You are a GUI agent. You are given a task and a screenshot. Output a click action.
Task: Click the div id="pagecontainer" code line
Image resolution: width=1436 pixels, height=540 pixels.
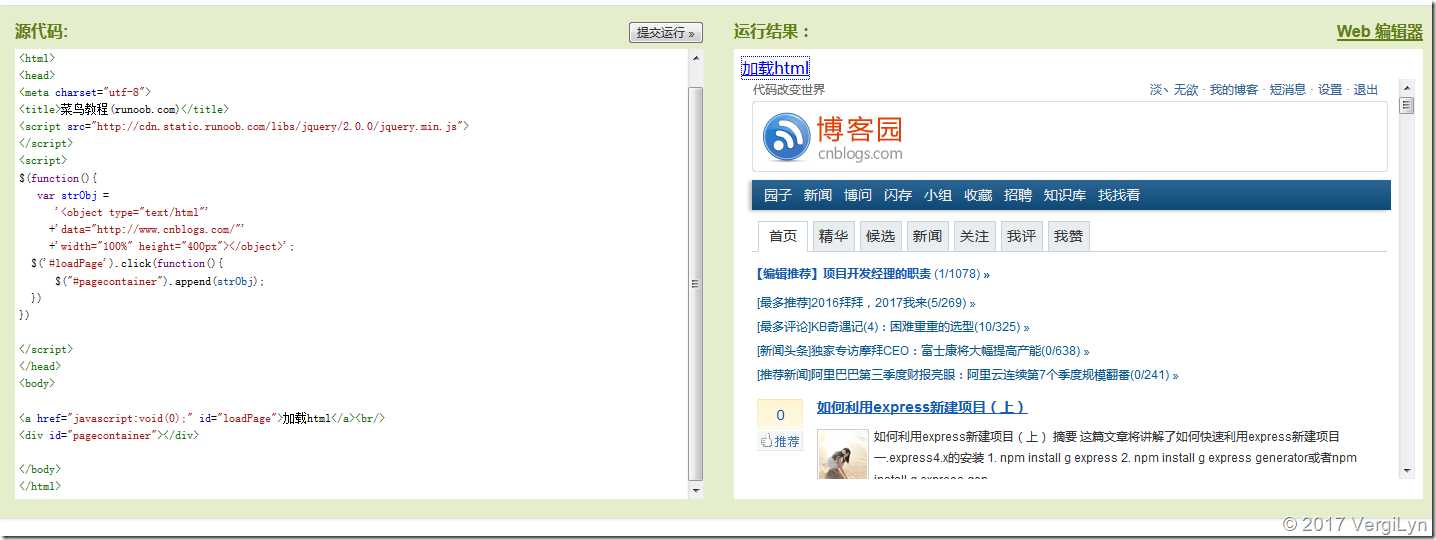(109, 435)
